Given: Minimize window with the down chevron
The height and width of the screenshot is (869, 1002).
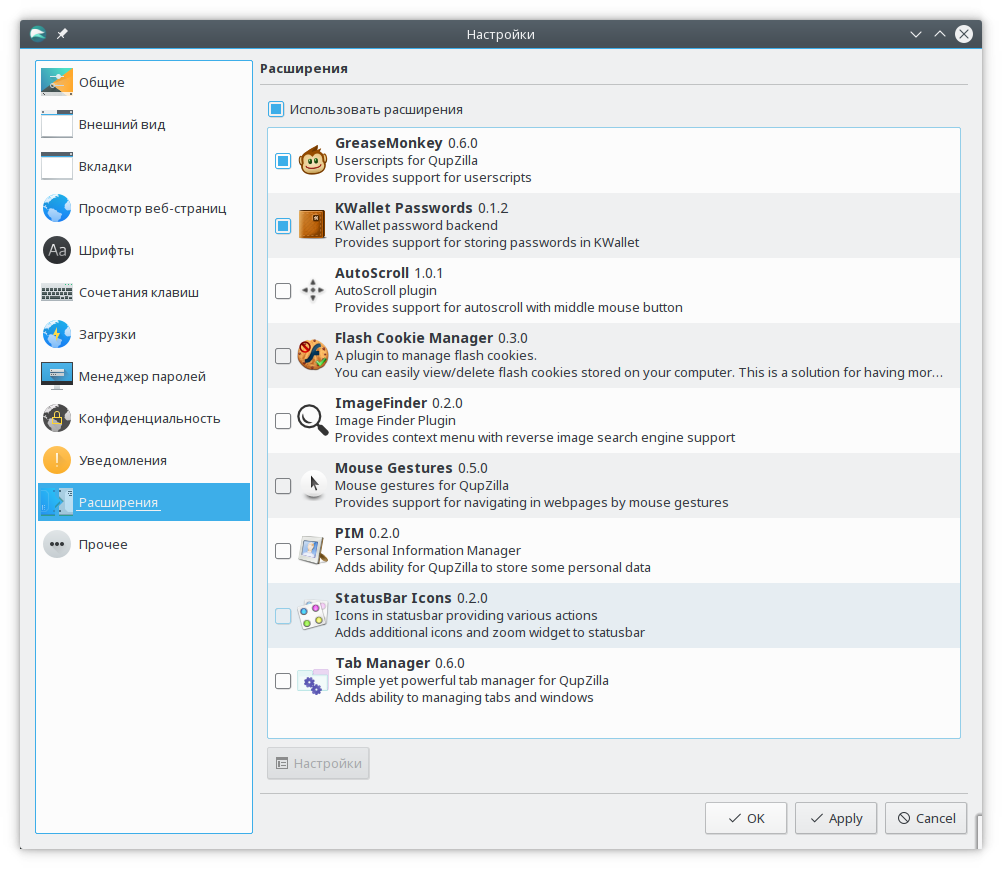Looking at the screenshot, I should 916,34.
